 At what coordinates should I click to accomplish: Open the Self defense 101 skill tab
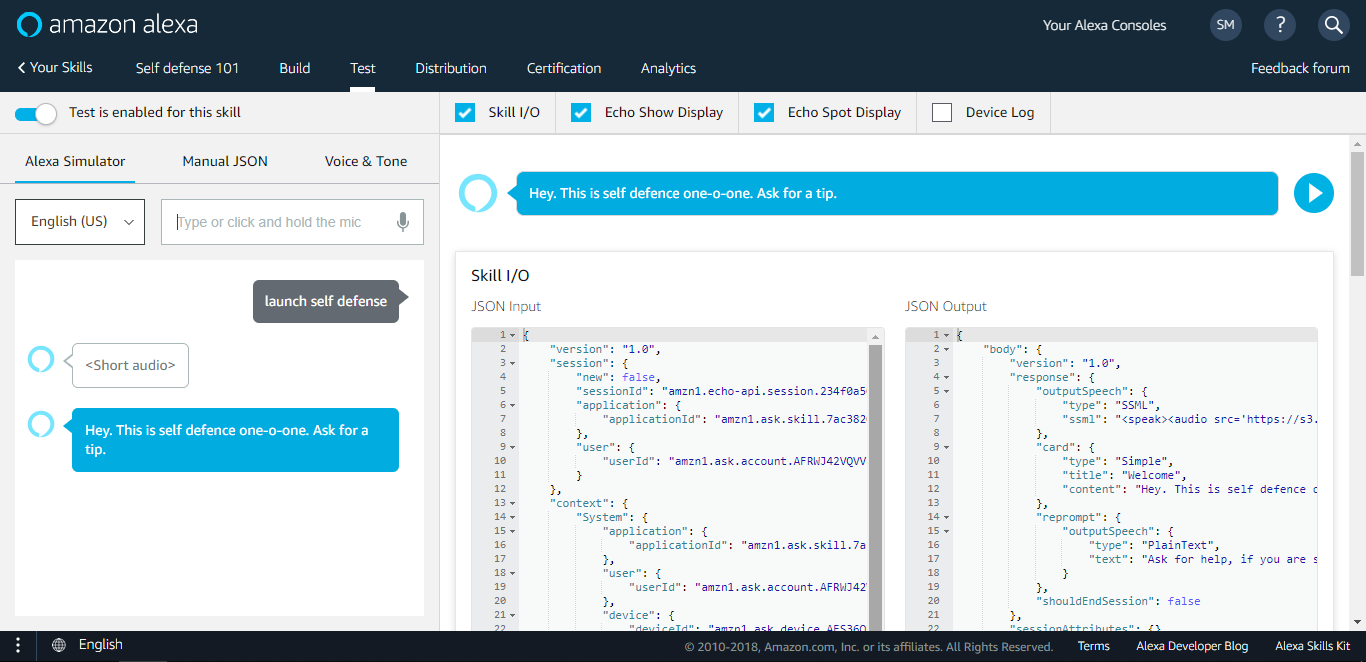pyautogui.click(x=188, y=68)
